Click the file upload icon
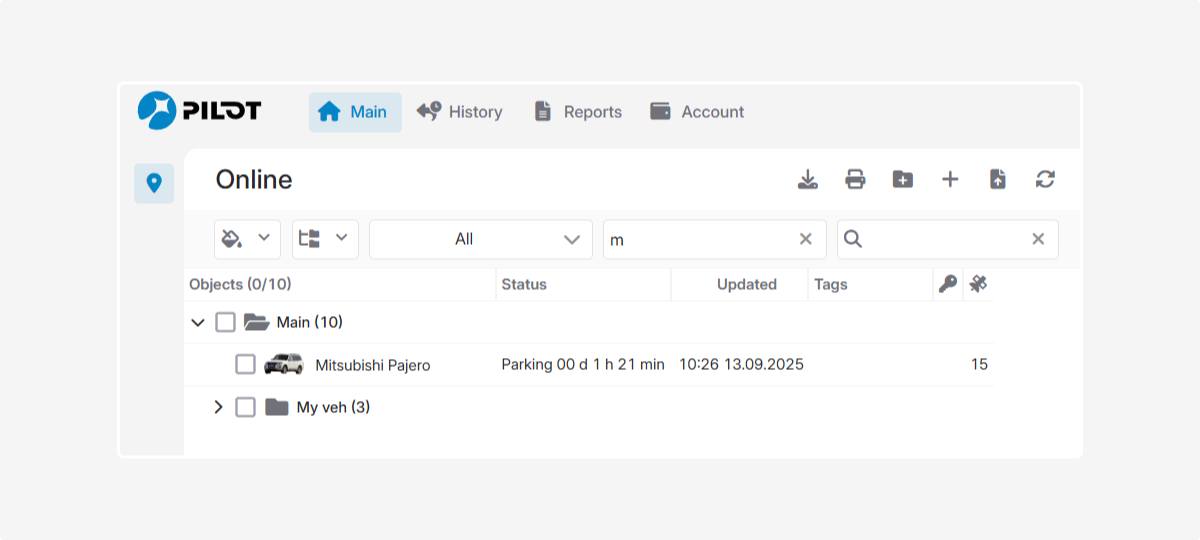Viewport: 1200px width, 540px height. coord(997,180)
